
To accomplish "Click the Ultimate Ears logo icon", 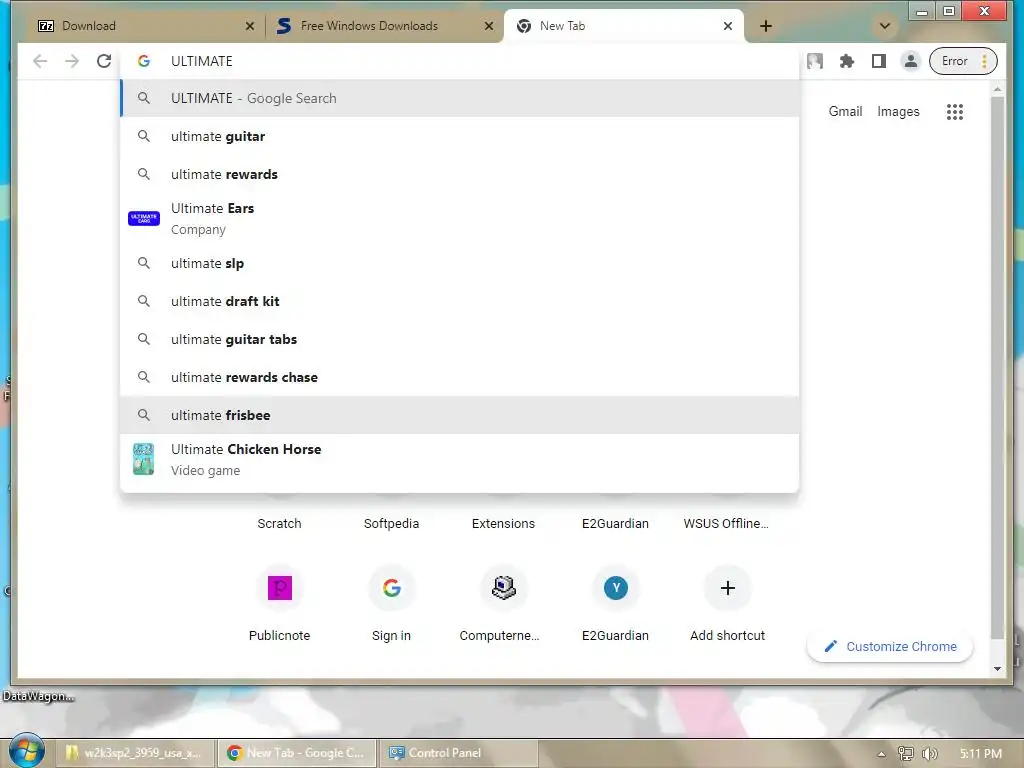I will pos(144,219).
